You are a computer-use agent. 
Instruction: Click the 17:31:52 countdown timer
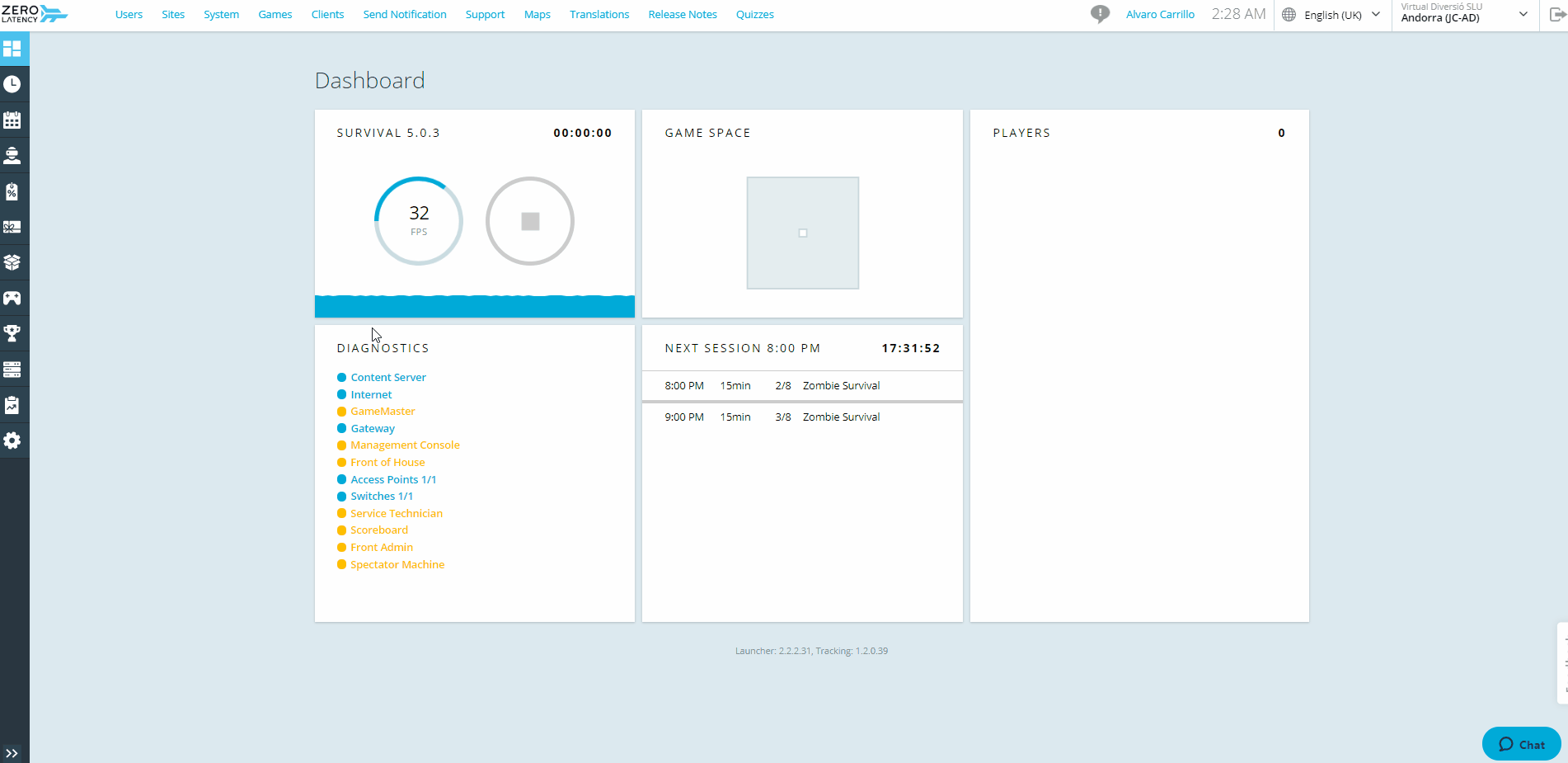(x=911, y=348)
